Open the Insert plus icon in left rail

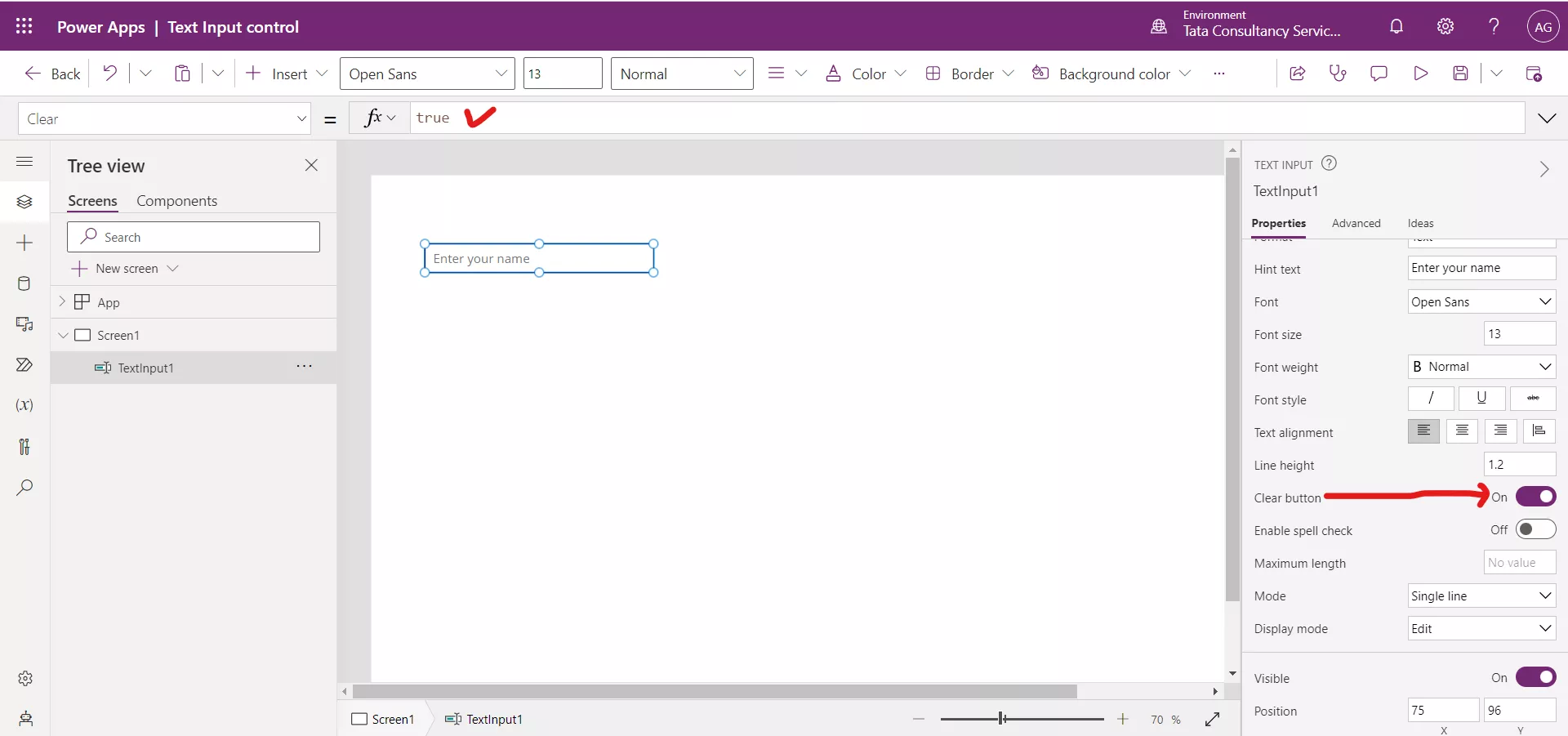[24, 243]
